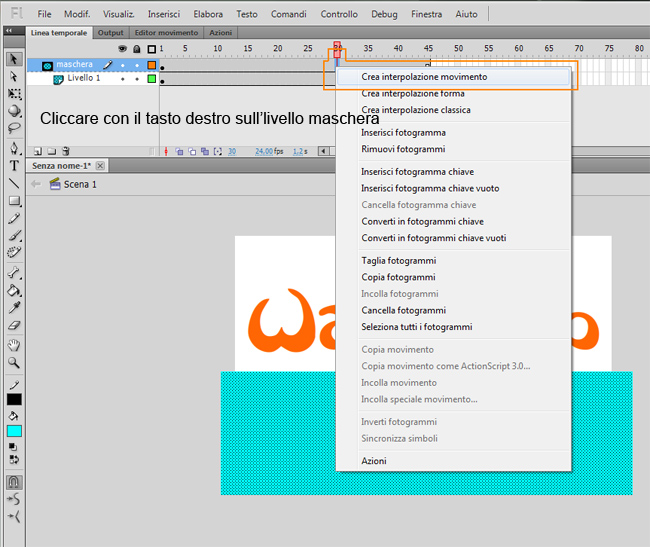Image resolution: width=650 pixels, height=547 pixels.
Task: Hide the maschera layer visibility dot
Action: [123, 65]
